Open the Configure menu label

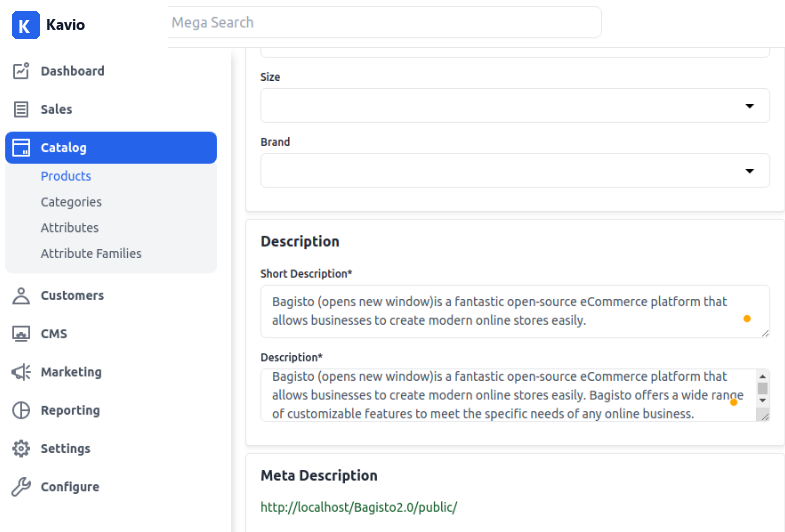point(70,487)
